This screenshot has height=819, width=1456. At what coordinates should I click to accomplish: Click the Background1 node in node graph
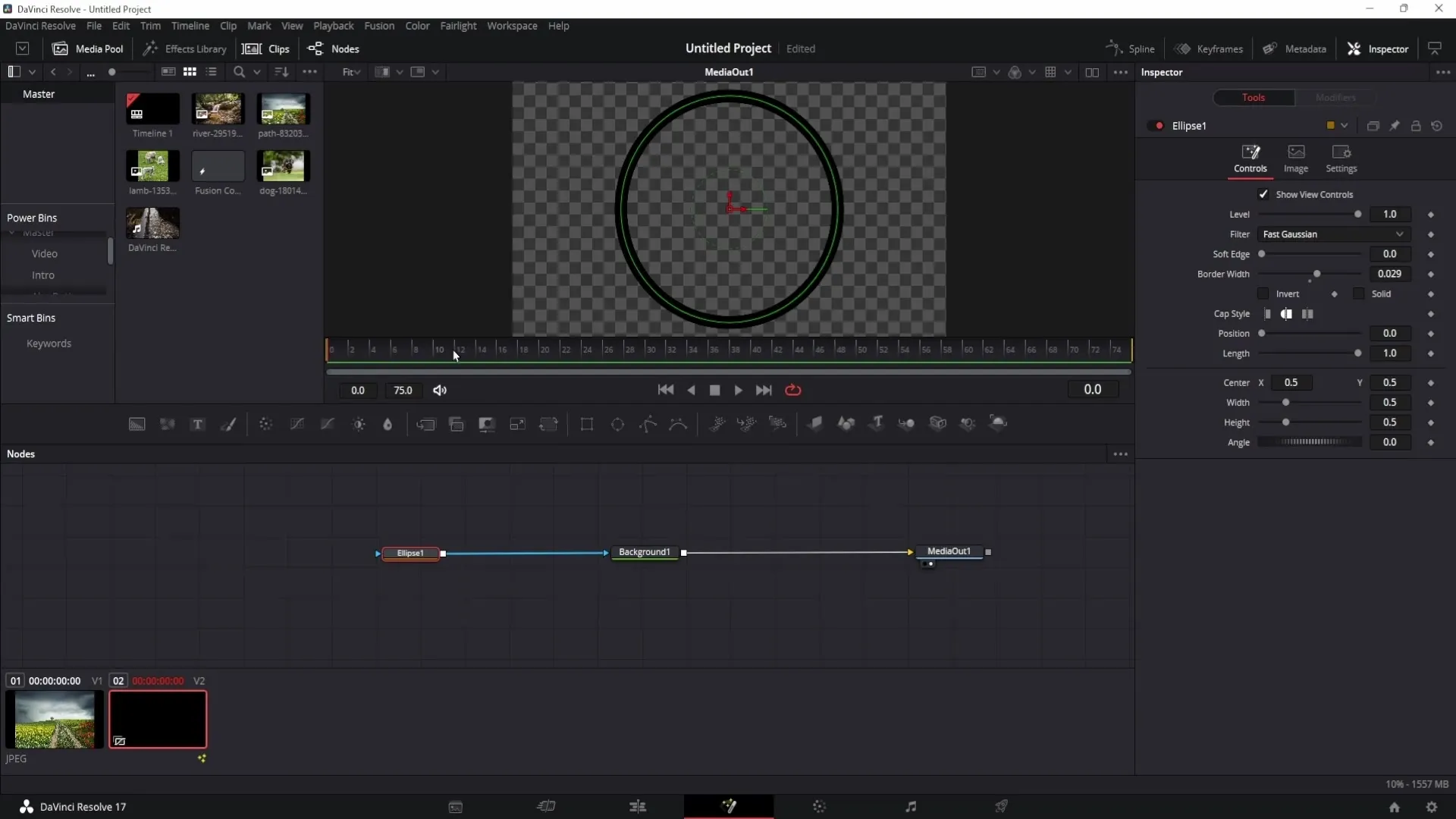click(645, 552)
